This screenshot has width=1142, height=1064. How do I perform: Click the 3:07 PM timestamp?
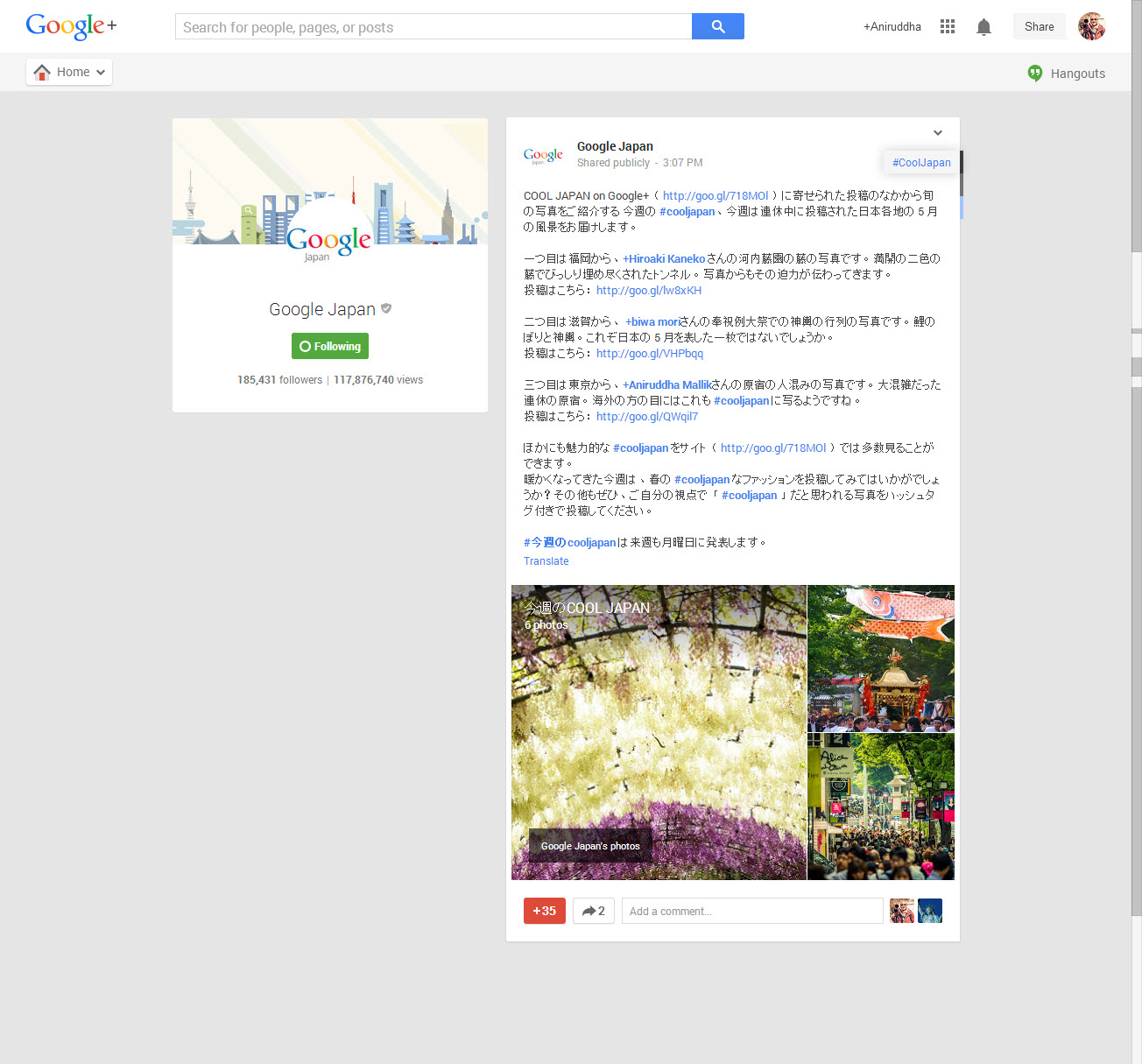coord(683,163)
